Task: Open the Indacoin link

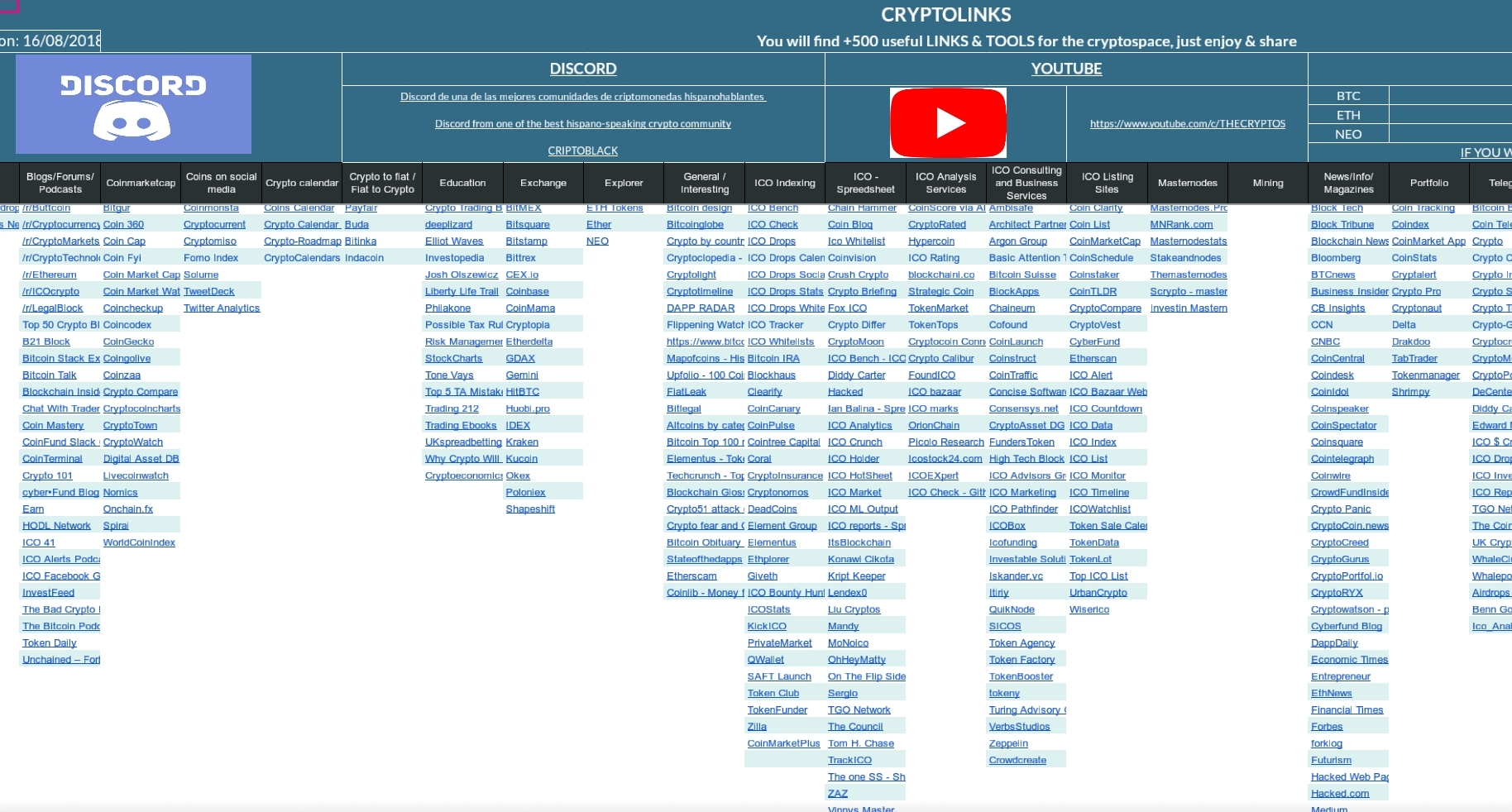Action: 364,258
